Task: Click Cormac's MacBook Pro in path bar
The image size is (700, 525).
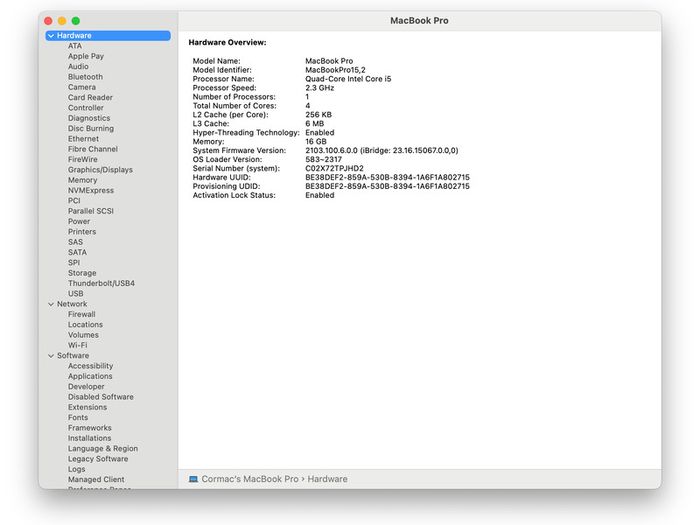Action: (x=250, y=479)
